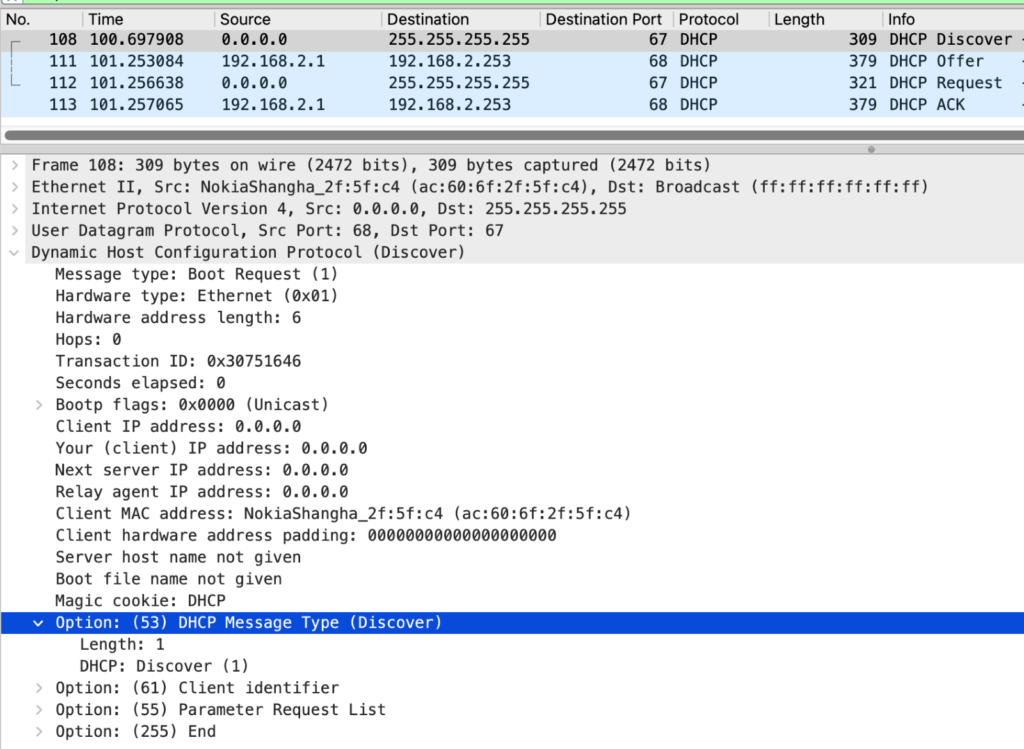Click the Length column header

coord(798,18)
